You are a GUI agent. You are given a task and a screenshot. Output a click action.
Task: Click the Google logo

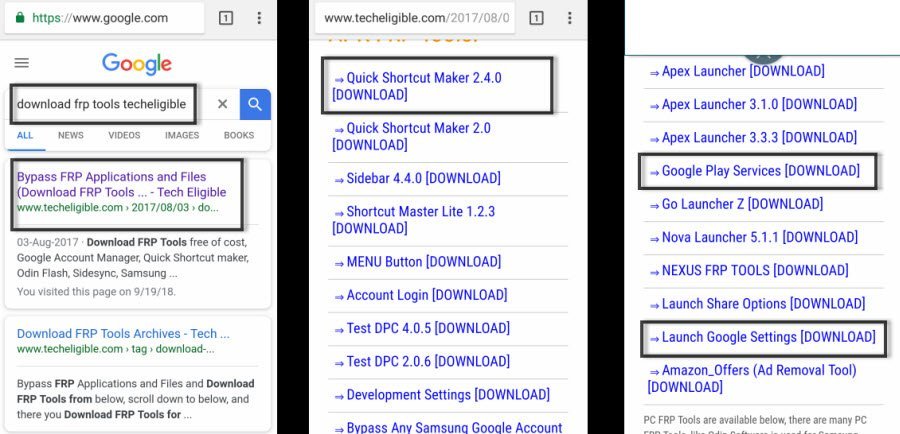click(137, 64)
